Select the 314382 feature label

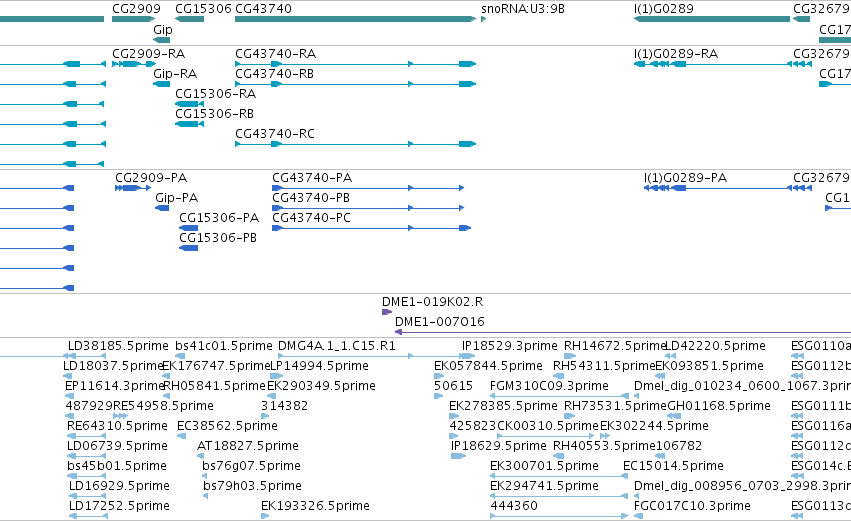click(284, 406)
